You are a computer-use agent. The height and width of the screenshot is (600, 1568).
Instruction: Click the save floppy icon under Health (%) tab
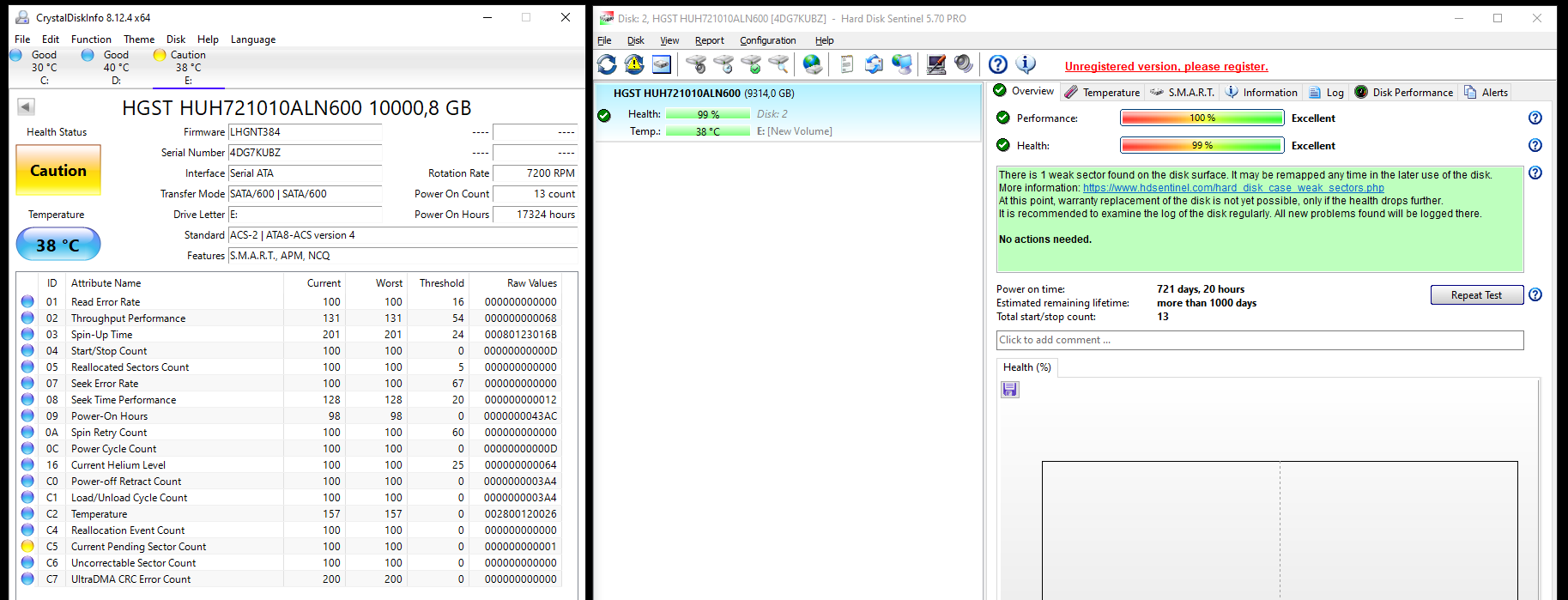pyautogui.click(x=1010, y=390)
